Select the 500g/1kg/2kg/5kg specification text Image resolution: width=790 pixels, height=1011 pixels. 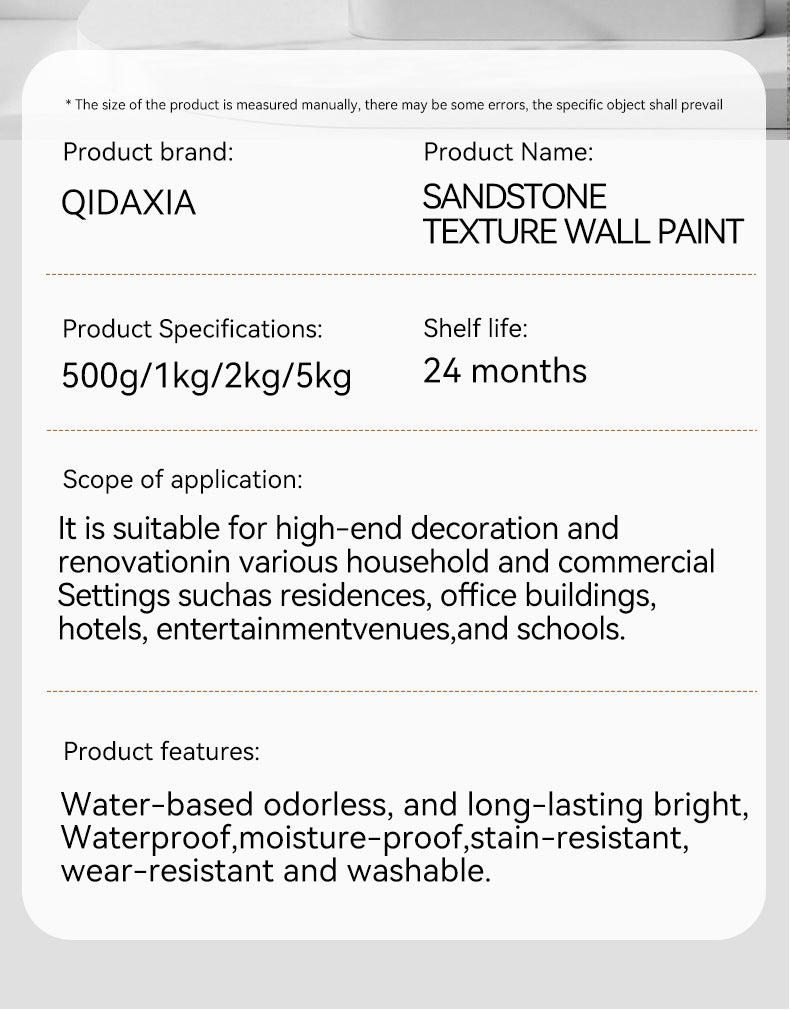[207, 376]
